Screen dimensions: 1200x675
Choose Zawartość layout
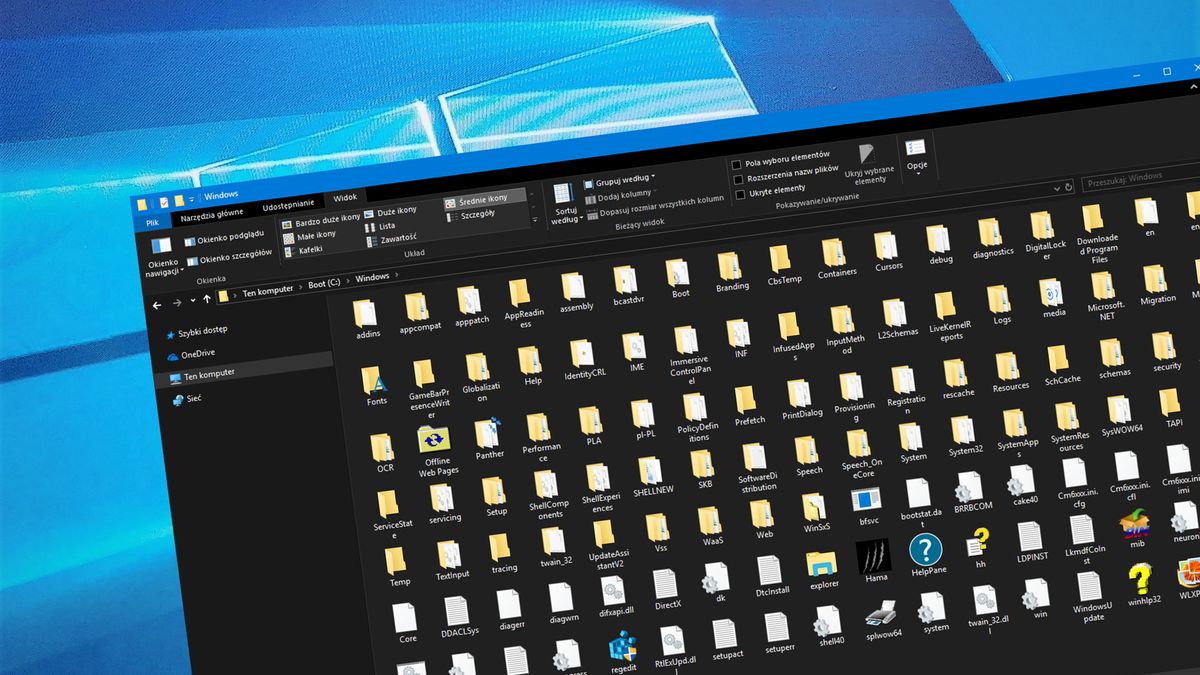coord(393,238)
